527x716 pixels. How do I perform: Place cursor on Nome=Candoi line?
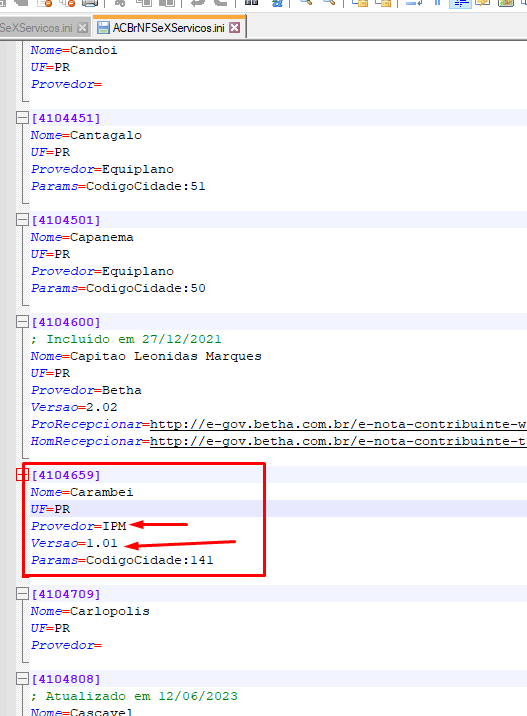[74, 50]
